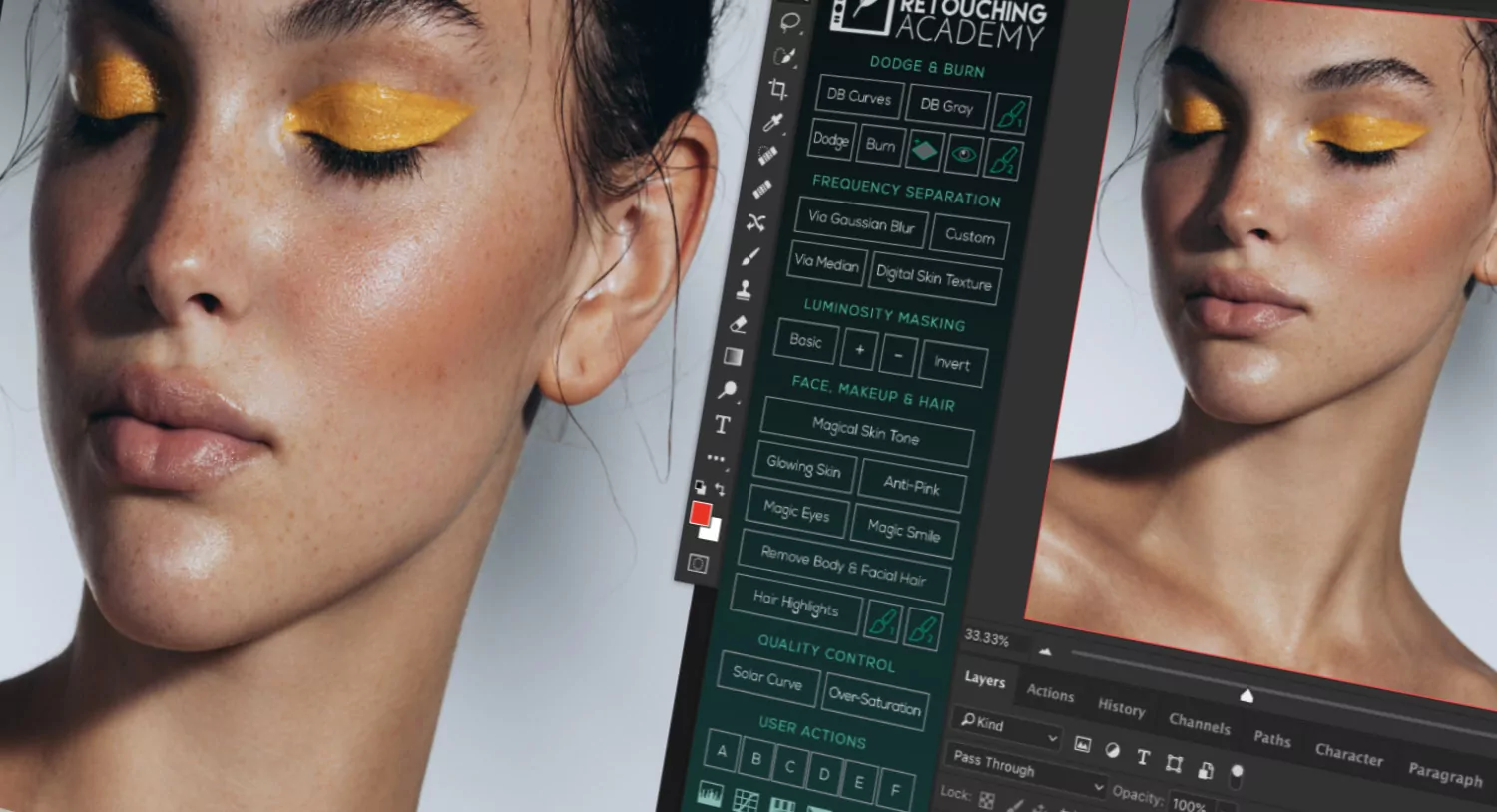Open the History panel tab
1497x812 pixels.
(x=1121, y=710)
